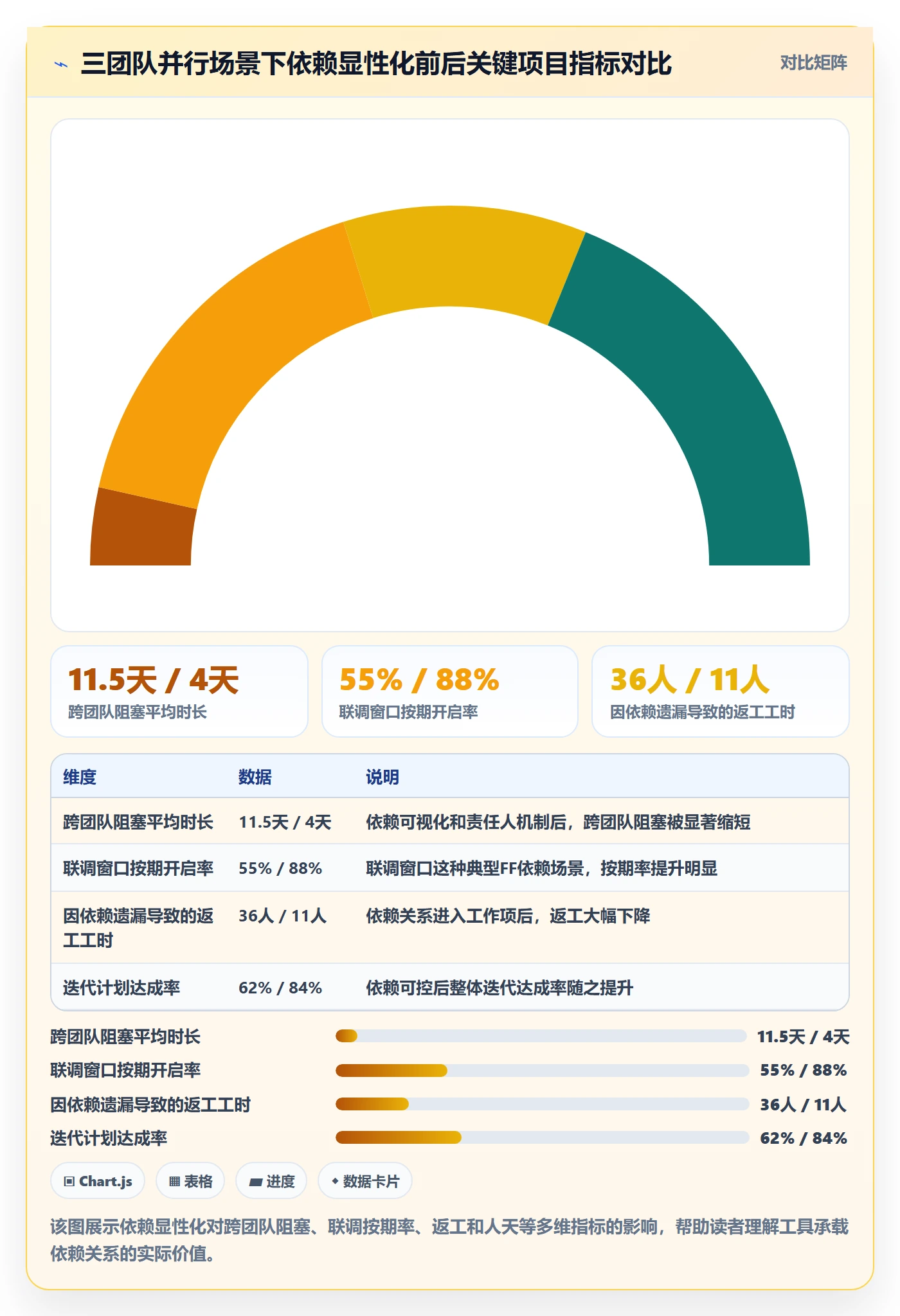Click the 11.5天 / 4天 stat card
This screenshot has width=900, height=1316.
[x=179, y=691]
